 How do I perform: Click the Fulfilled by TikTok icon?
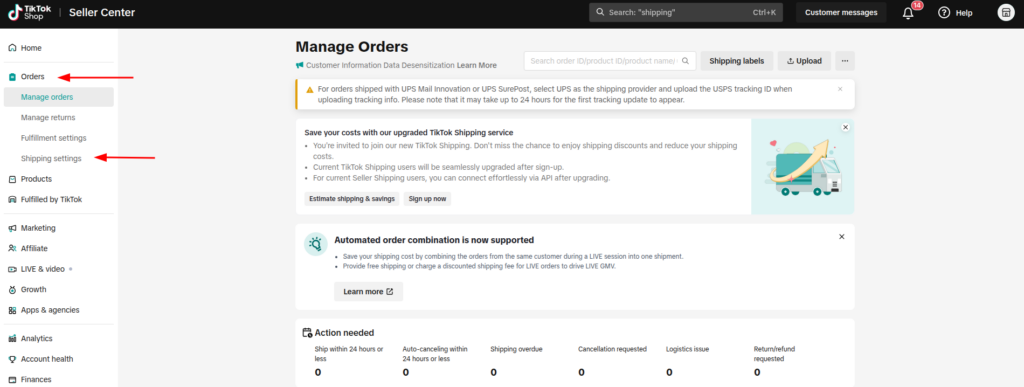point(12,200)
